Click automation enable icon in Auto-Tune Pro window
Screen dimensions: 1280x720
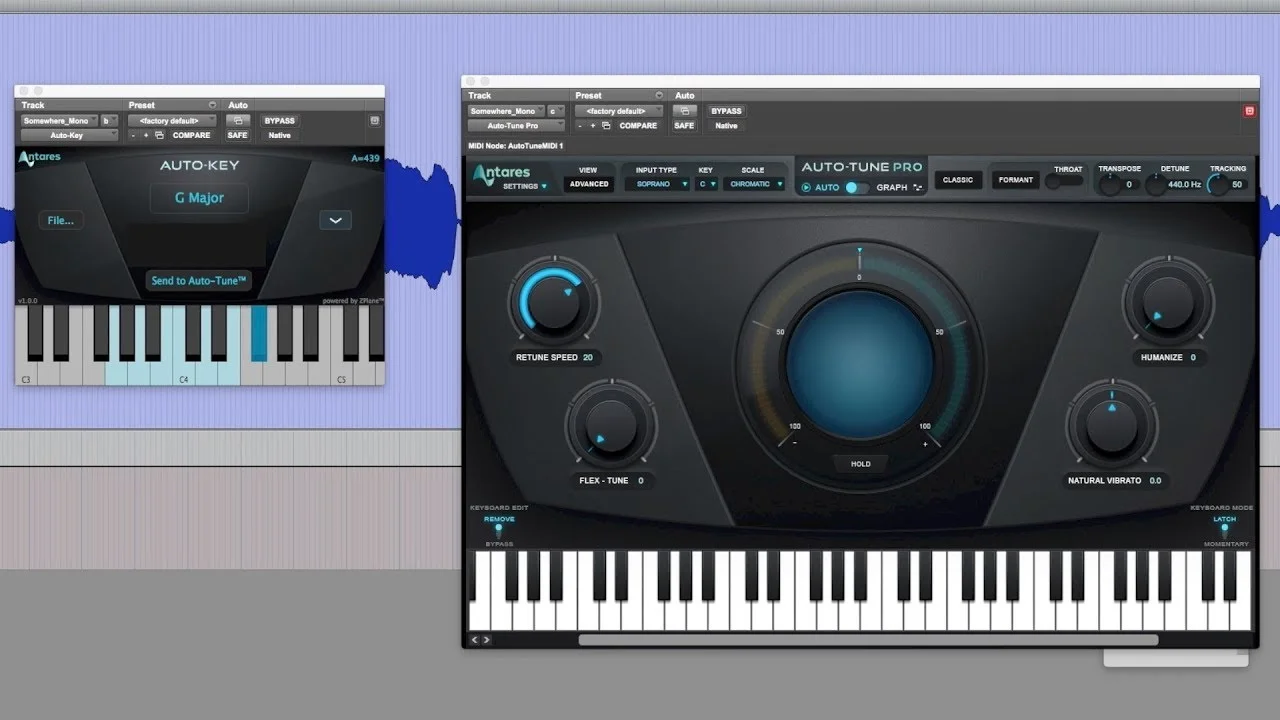685,111
